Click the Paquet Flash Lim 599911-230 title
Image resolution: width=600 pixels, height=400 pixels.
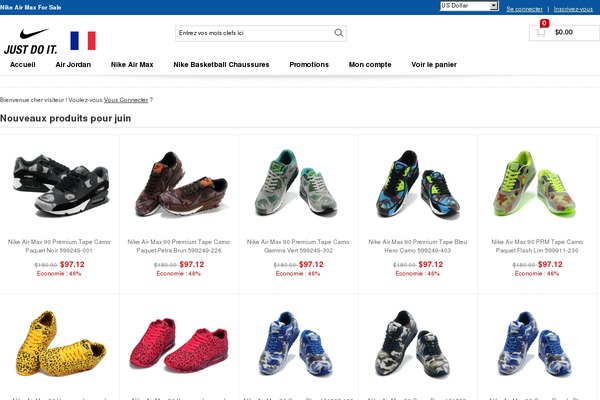[537, 246]
